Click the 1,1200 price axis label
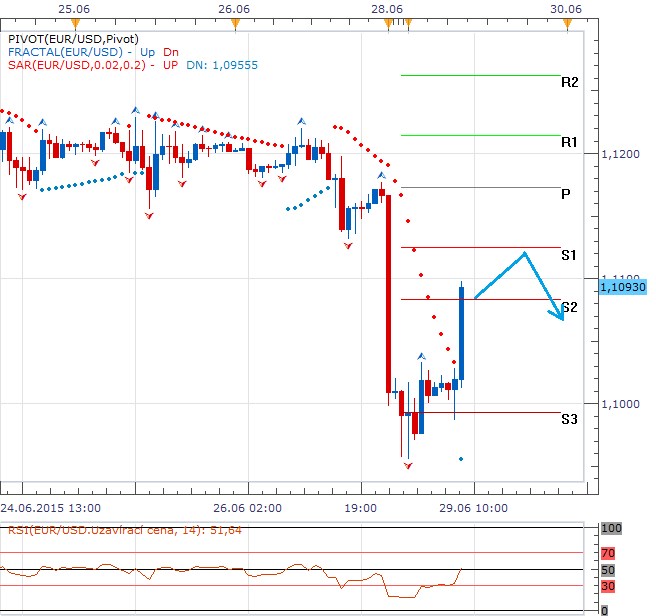The width and height of the screenshot is (656, 616). click(x=620, y=155)
